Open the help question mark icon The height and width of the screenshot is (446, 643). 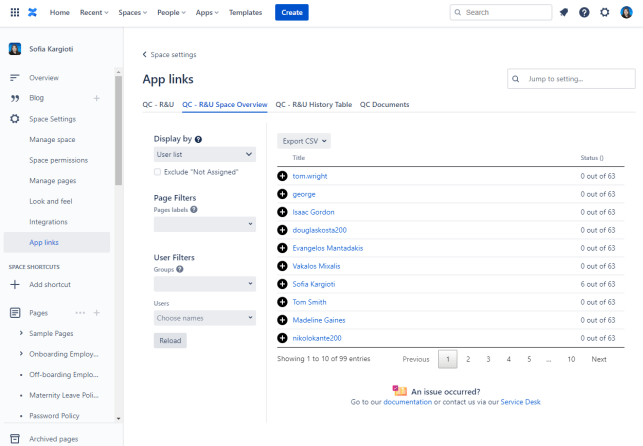584,12
